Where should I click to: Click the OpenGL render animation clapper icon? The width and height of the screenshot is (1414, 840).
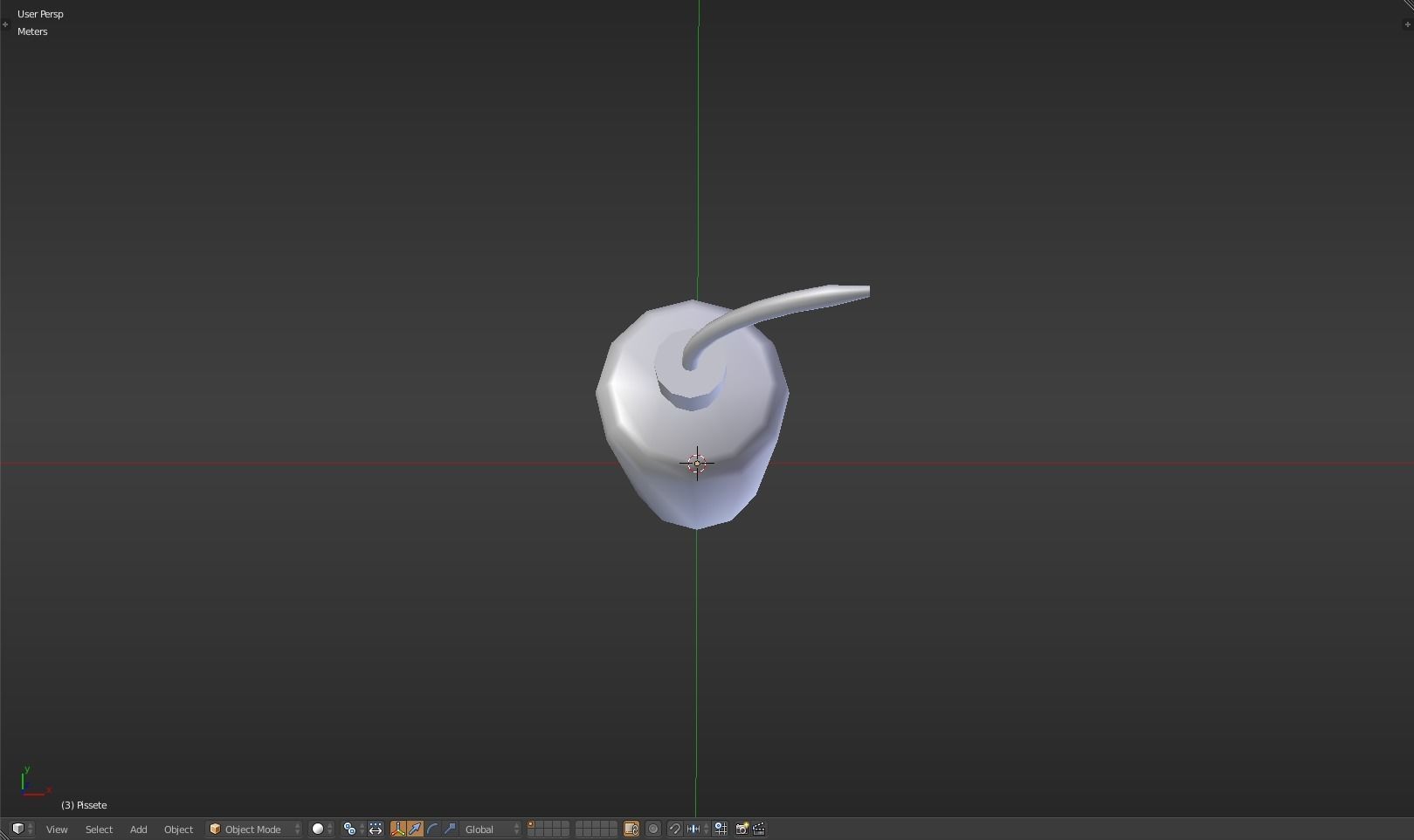(x=759, y=829)
